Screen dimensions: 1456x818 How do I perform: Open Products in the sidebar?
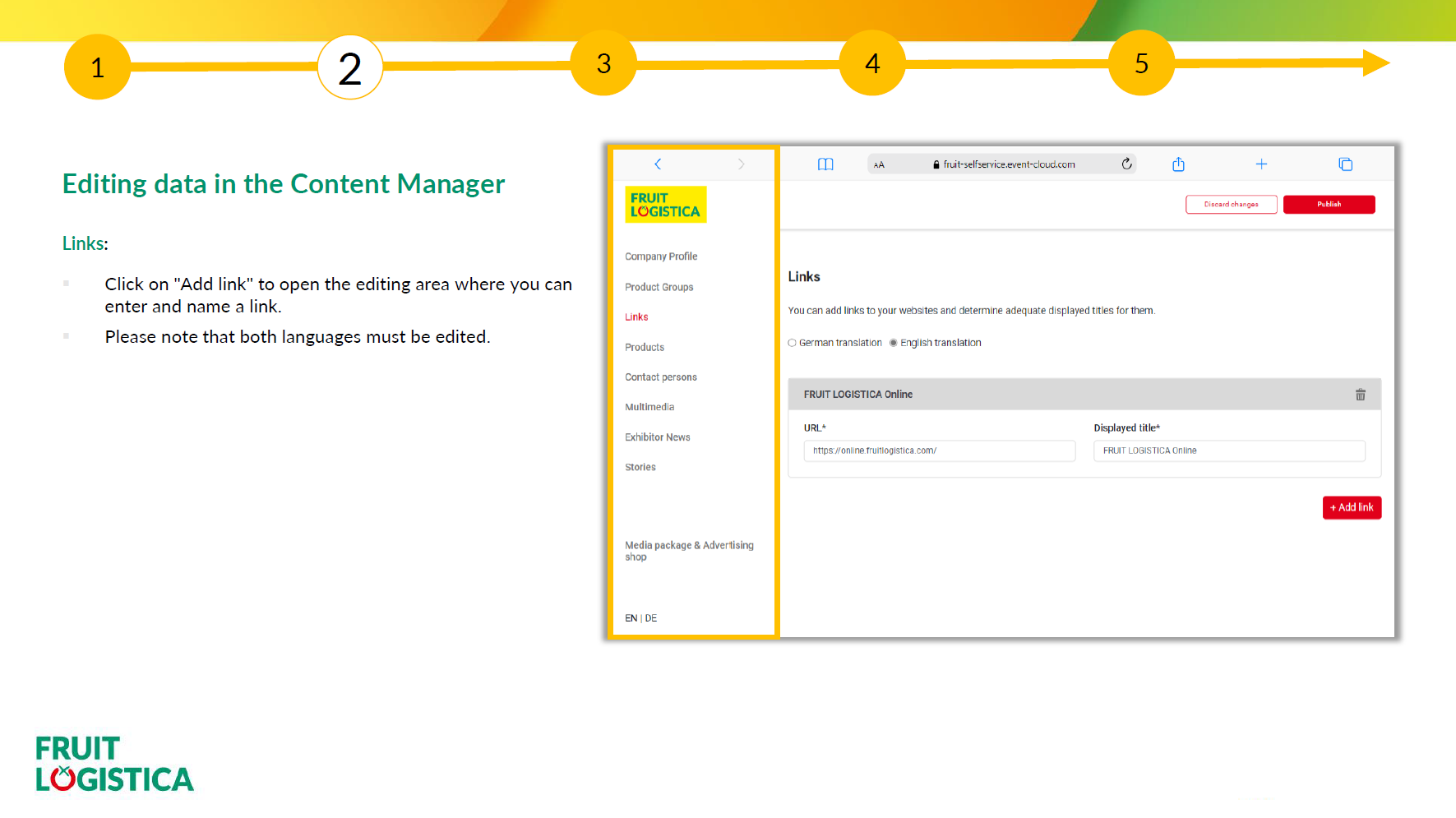click(x=645, y=347)
